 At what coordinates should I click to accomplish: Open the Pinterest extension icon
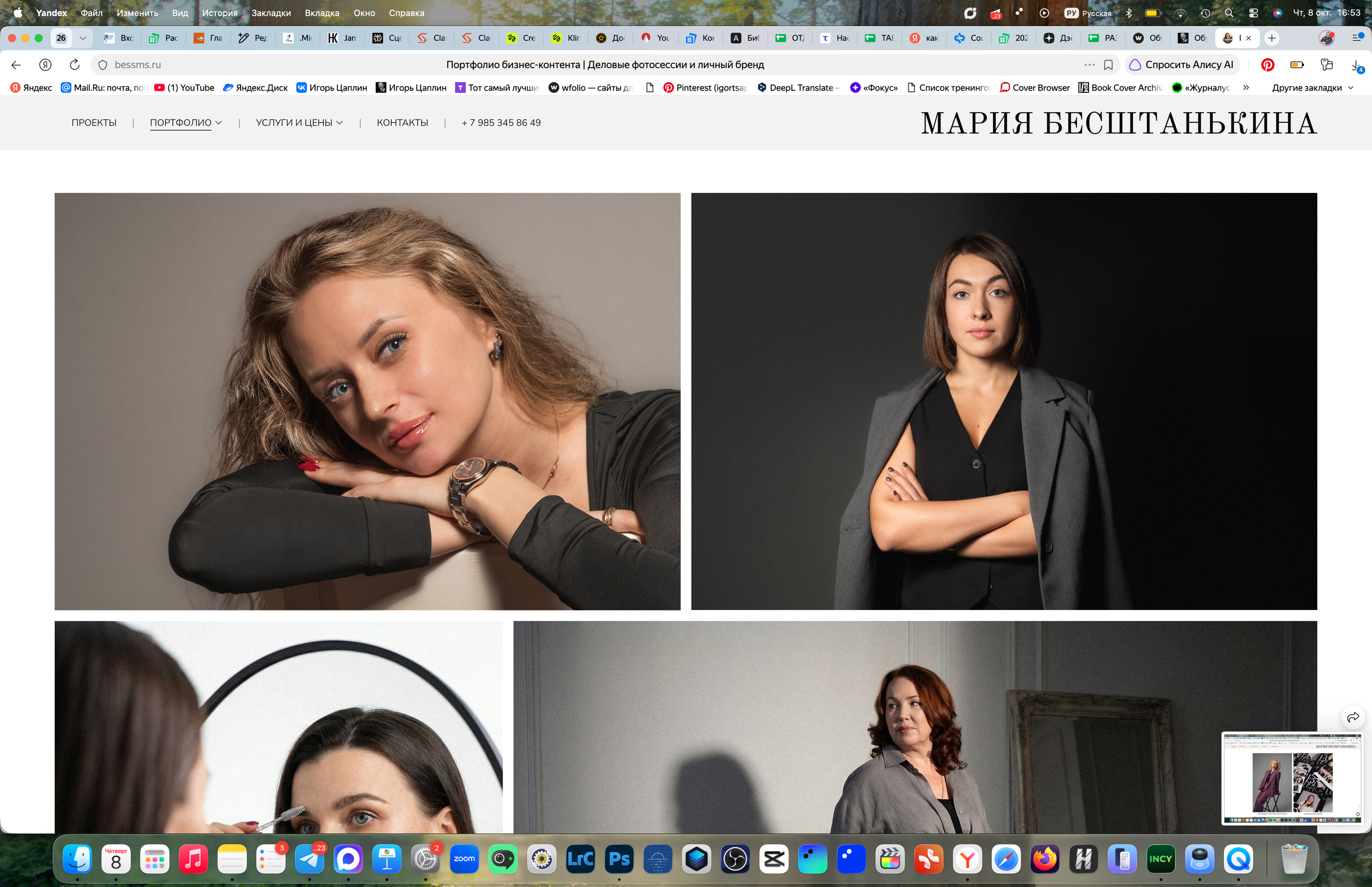point(1267,64)
